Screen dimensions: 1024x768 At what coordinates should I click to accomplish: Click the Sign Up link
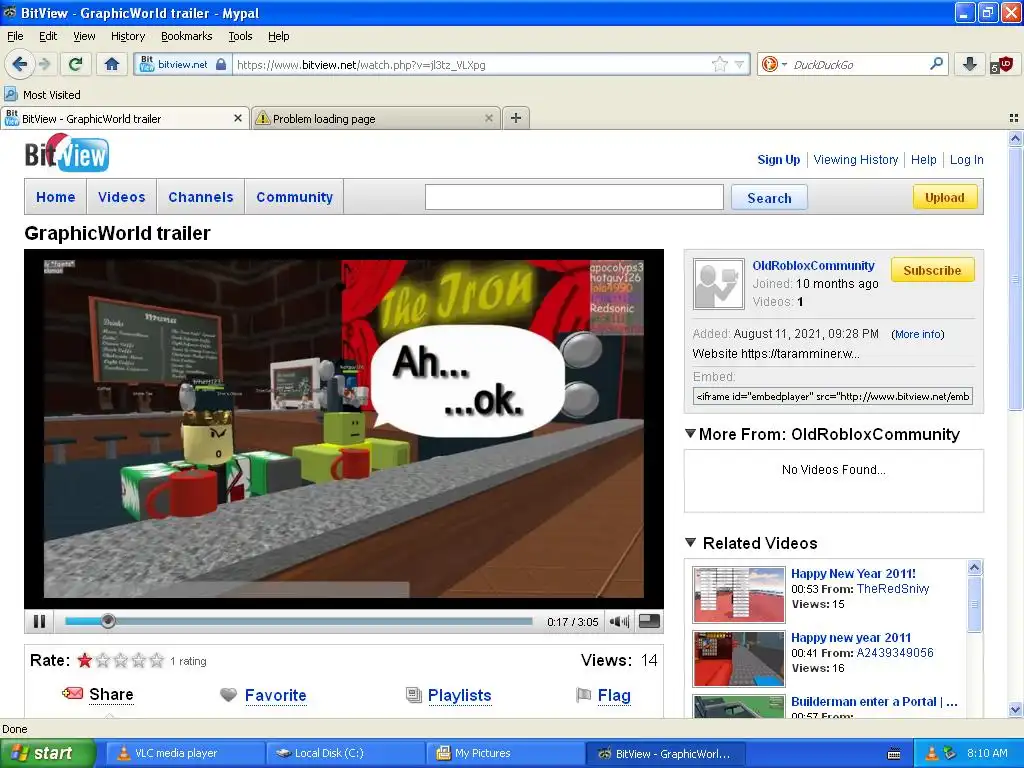pyautogui.click(x=778, y=159)
